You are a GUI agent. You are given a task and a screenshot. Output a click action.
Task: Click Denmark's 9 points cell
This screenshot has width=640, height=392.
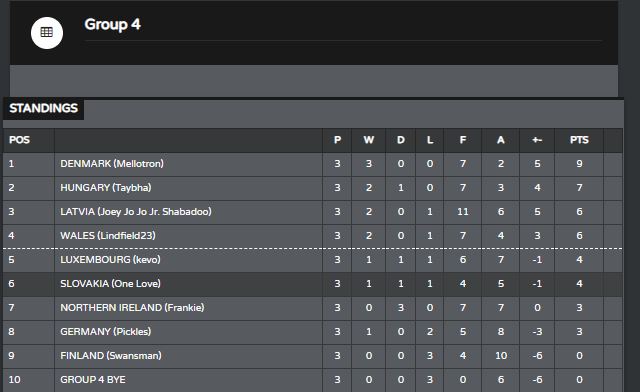point(579,164)
